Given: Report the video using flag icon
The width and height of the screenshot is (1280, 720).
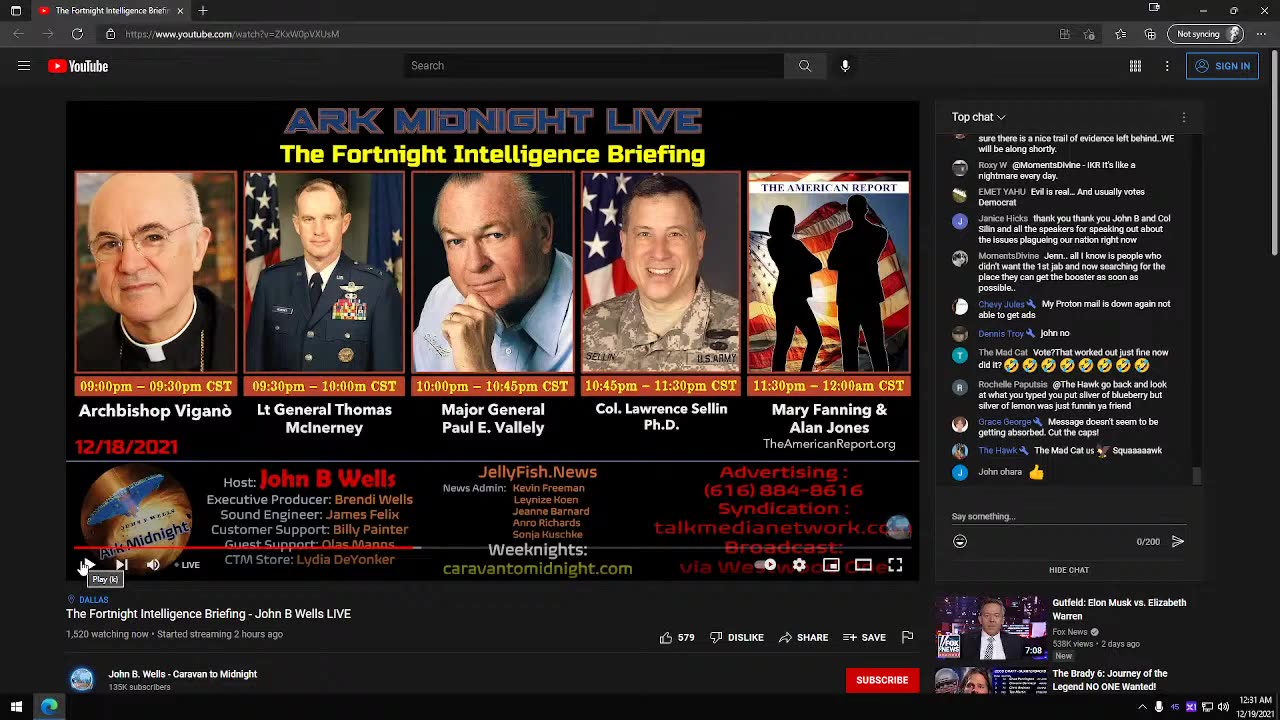Looking at the screenshot, I should [x=907, y=637].
